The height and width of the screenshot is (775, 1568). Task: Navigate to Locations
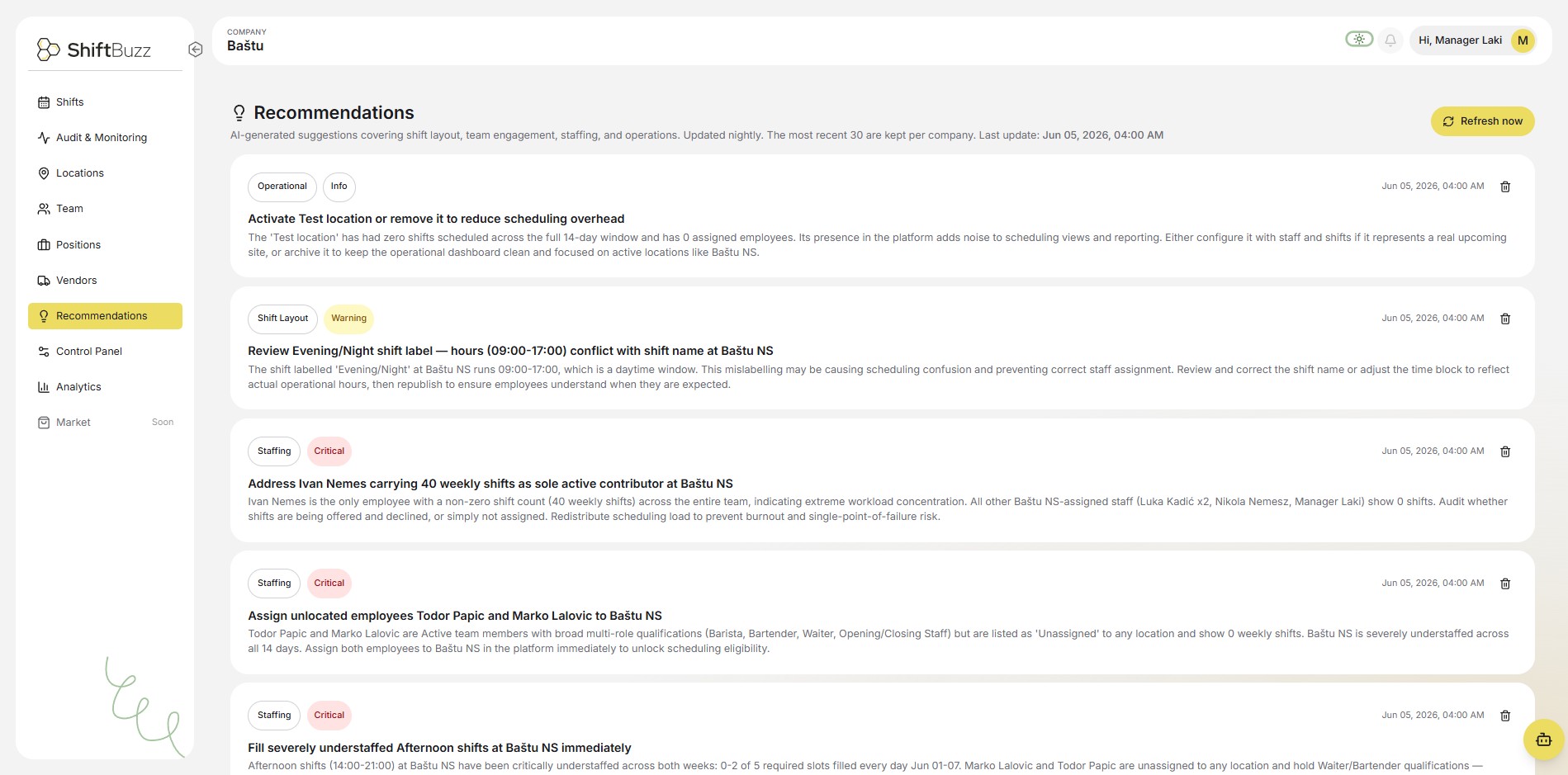[x=105, y=173]
